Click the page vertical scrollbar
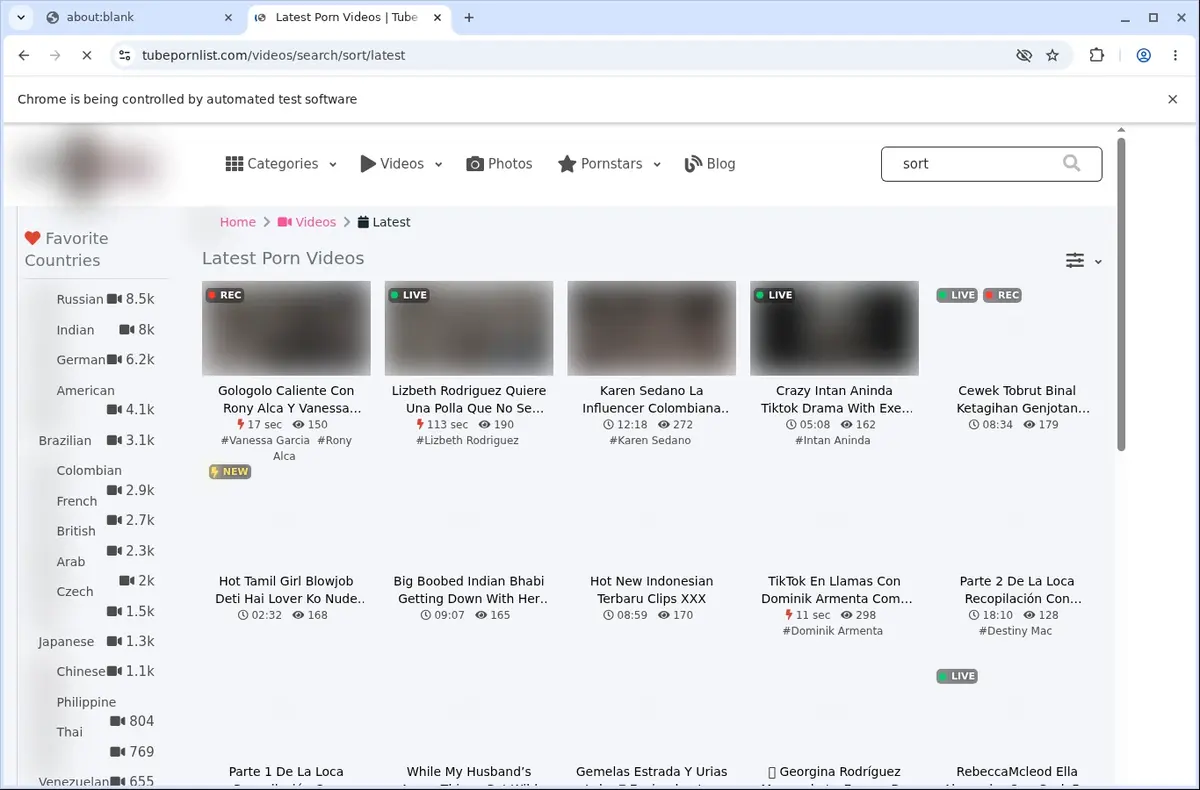Viewport: 1200px width, 790px height. click(1121, 295)
